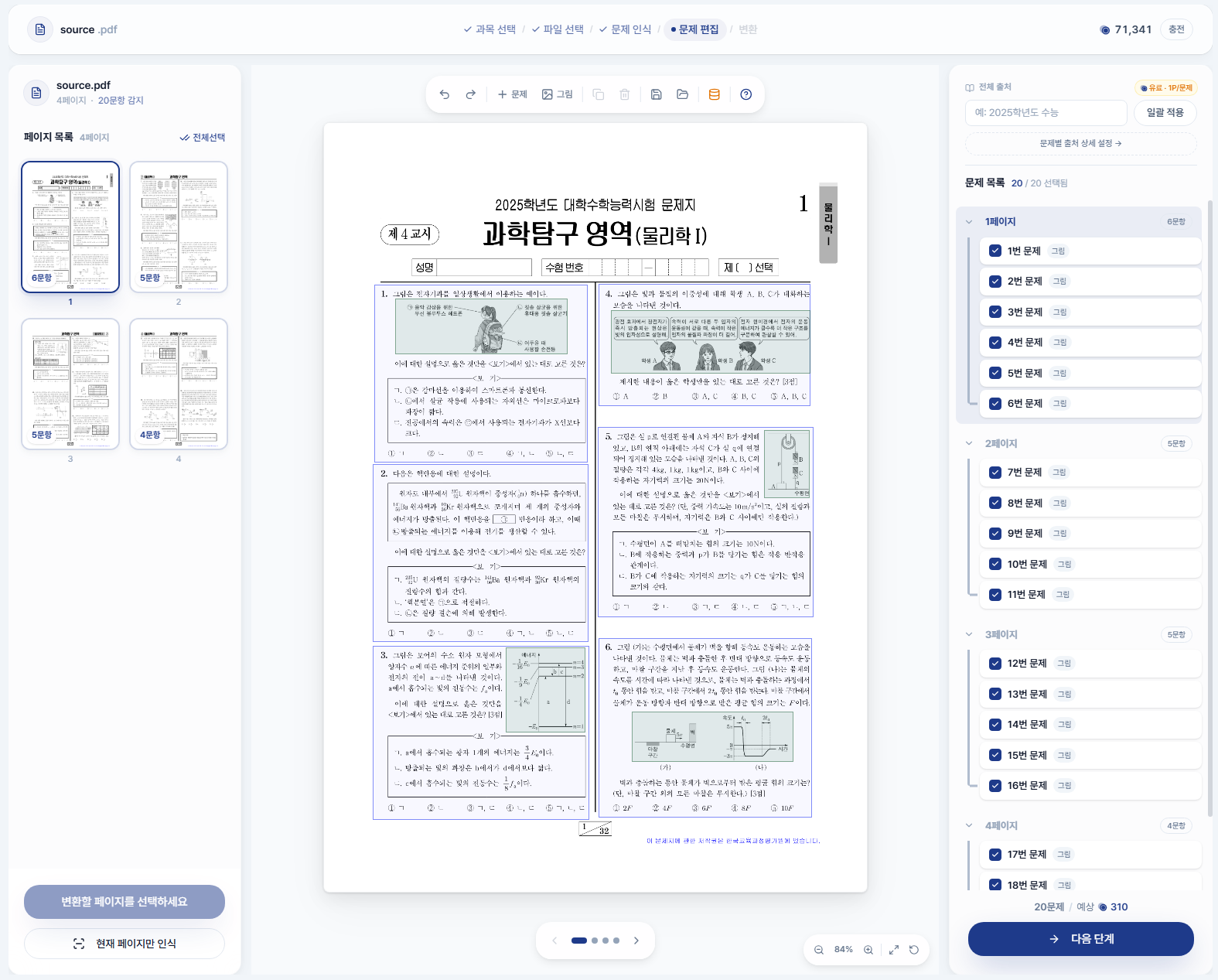Image resolution: width=1218 pixels, height=980 pixels.
Task: Click the 그림 tag on 4번 문제
Action: tap(1059, 342)
